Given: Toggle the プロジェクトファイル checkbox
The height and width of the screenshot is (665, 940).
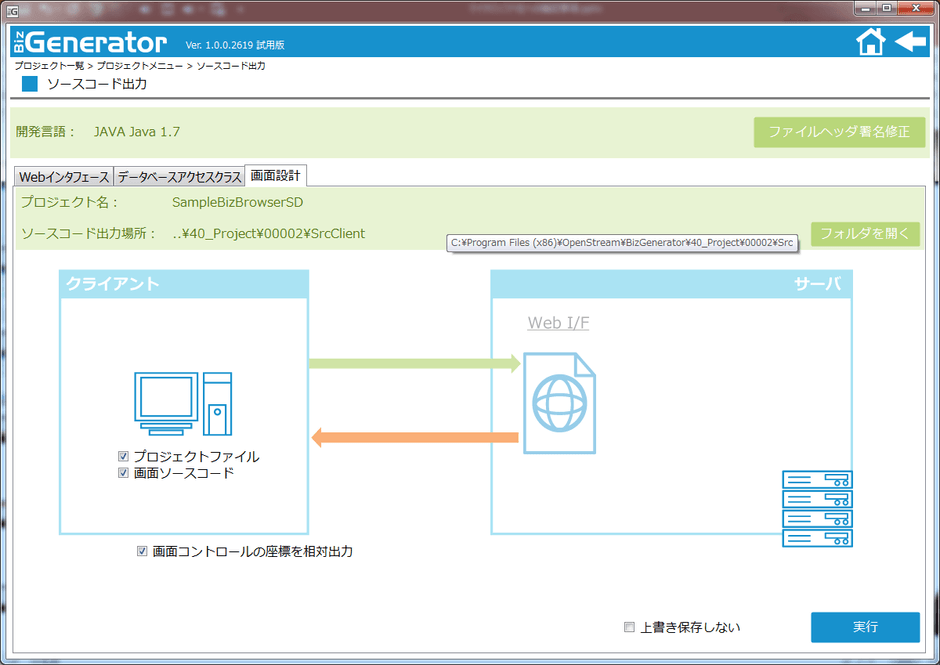Looking at the screenshot, I should click(124, 457).
